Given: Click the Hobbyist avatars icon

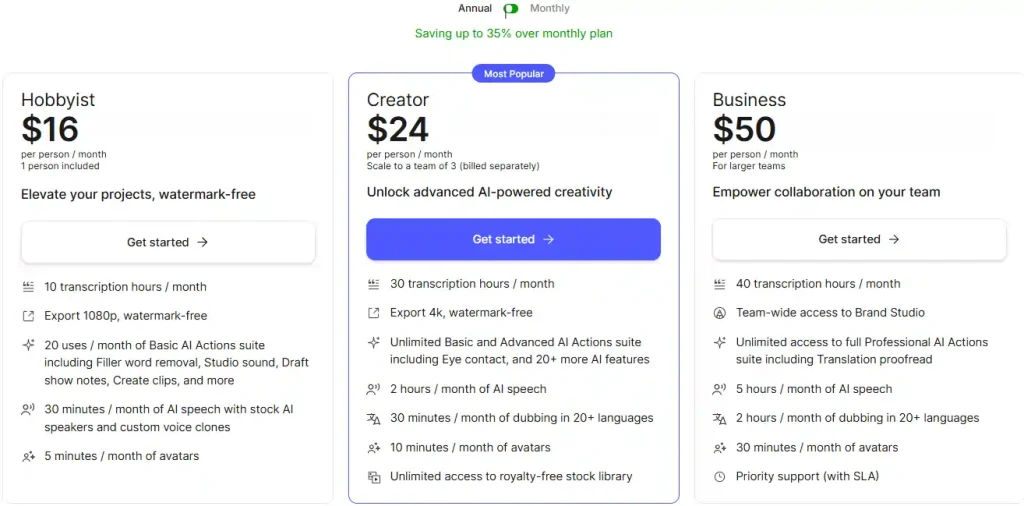Looking at the screenshot, I should pos(28,456).
